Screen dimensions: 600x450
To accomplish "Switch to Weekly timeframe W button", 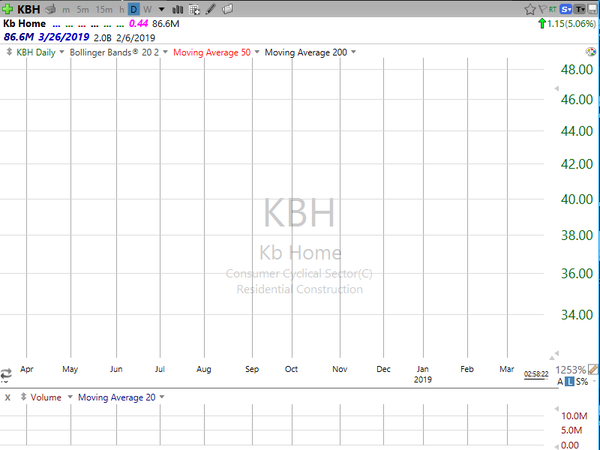I will 147,10.
